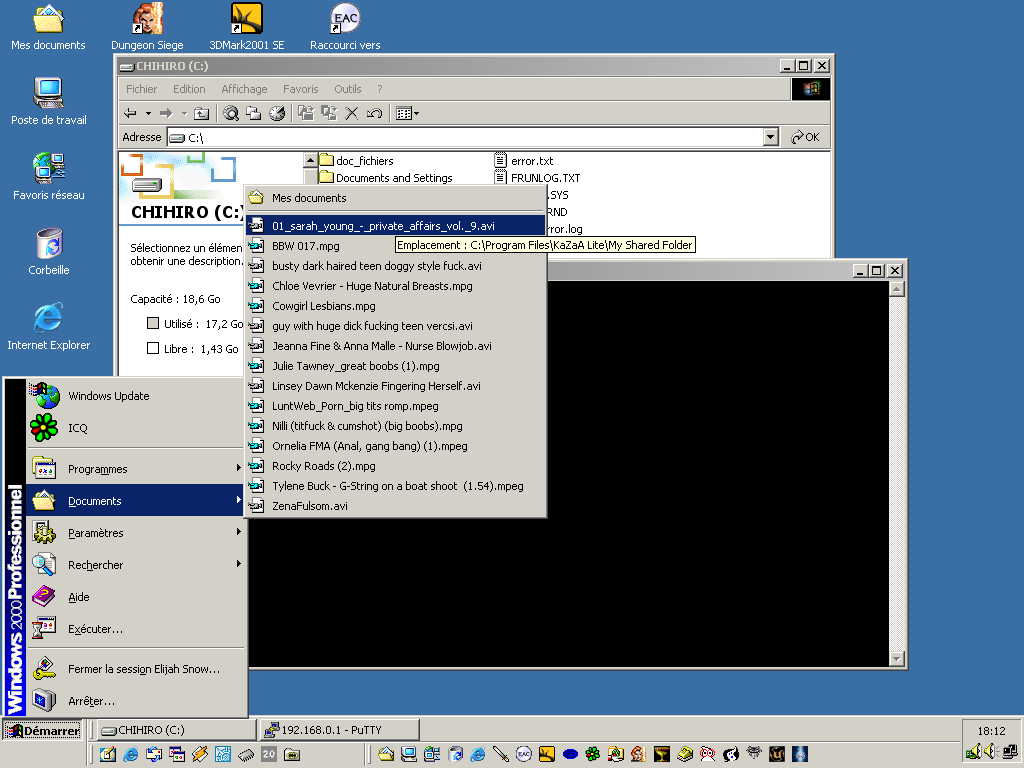The width and height of the screenshot is (1024, 768).
Task: Select the FRUNLOG.TXT file
Action: point(537,178)
